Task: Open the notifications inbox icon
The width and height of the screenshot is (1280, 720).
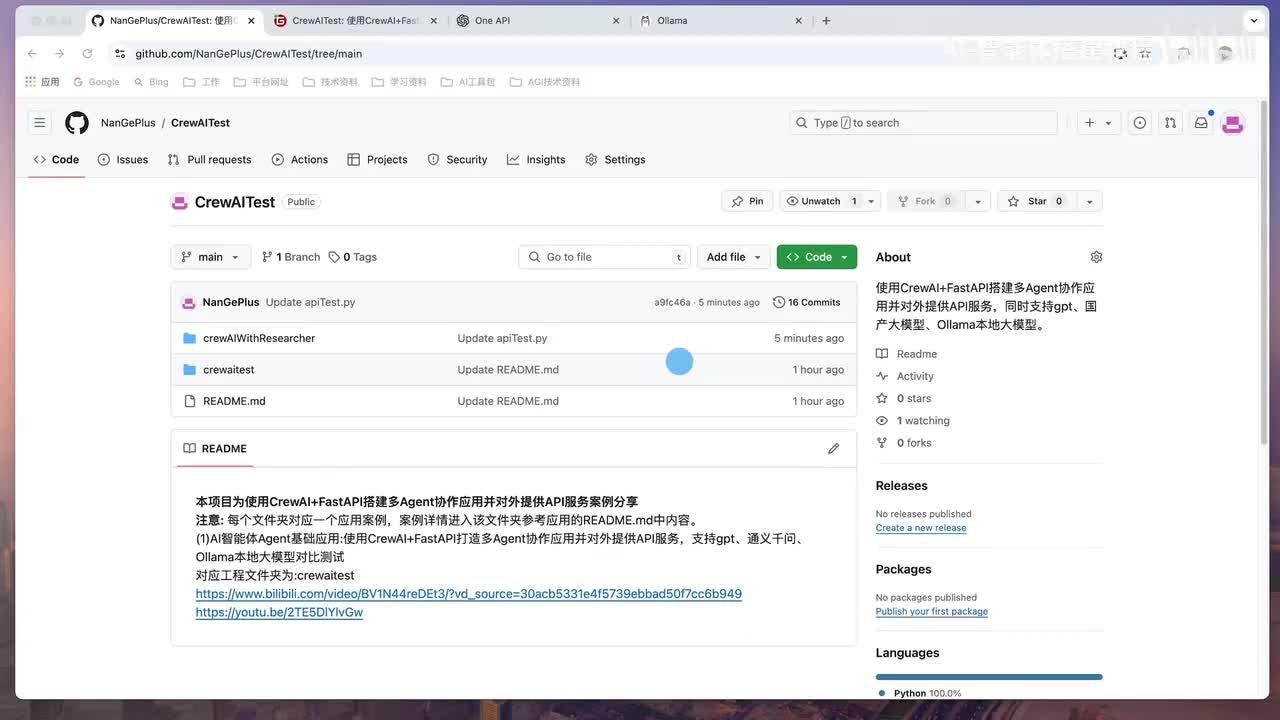Action: [x=1201, y=123]
